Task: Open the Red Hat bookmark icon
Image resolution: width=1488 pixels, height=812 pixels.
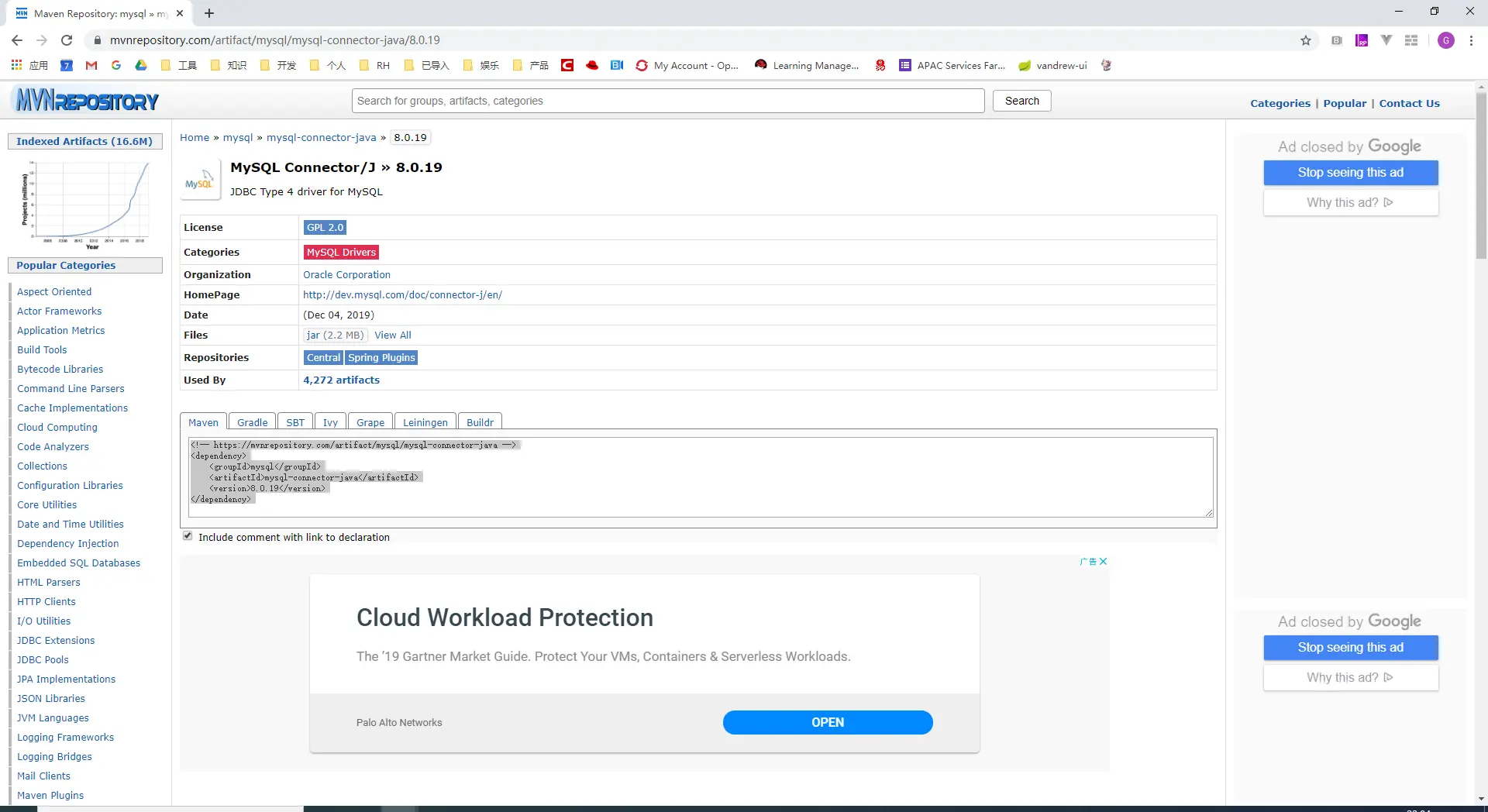Action: tap(592, 65)
